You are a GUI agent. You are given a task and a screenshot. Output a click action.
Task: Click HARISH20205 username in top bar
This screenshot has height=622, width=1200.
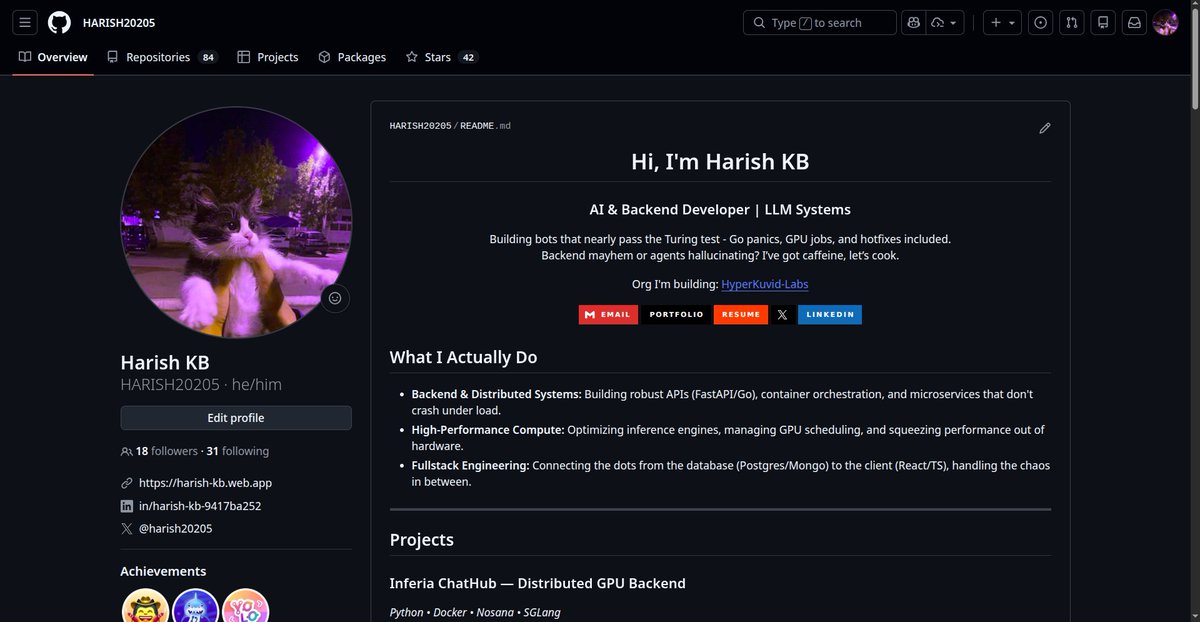point(119,22)
